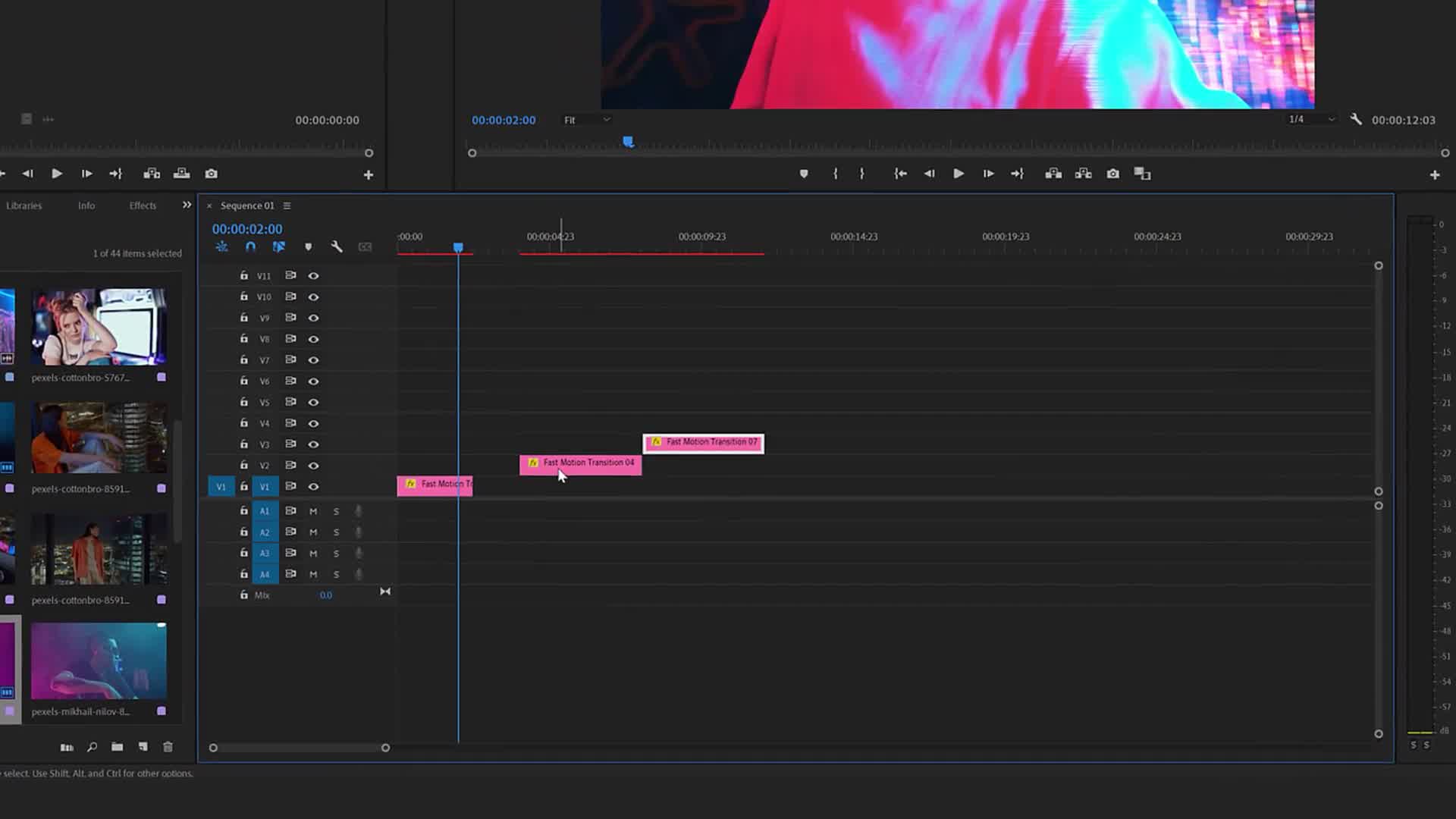Screen dimensions: 1456x819
Task: Go to Out point in Program monitor
Action: 1018,174
